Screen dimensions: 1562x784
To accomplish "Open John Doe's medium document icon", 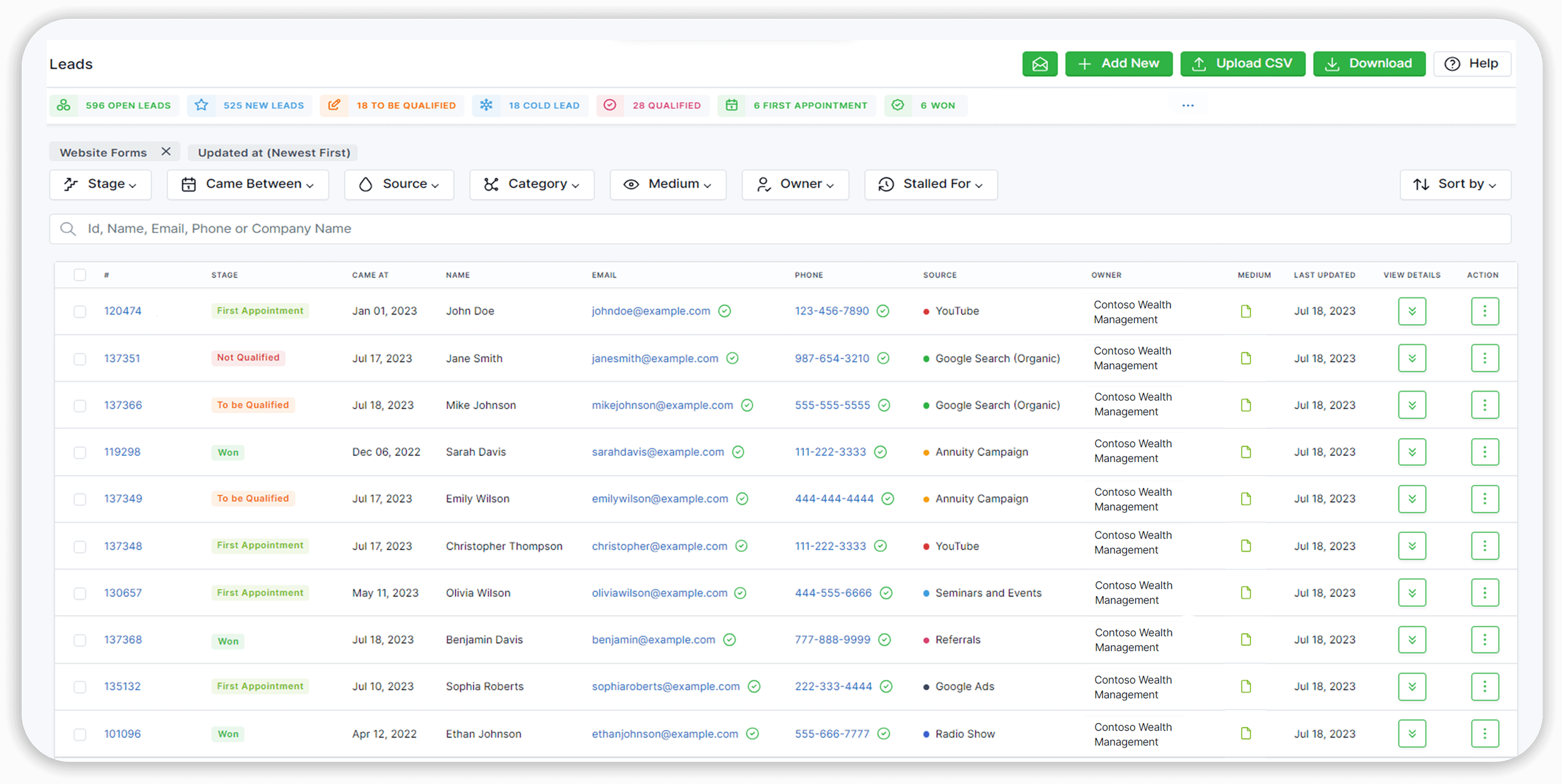I will 1245,311.
